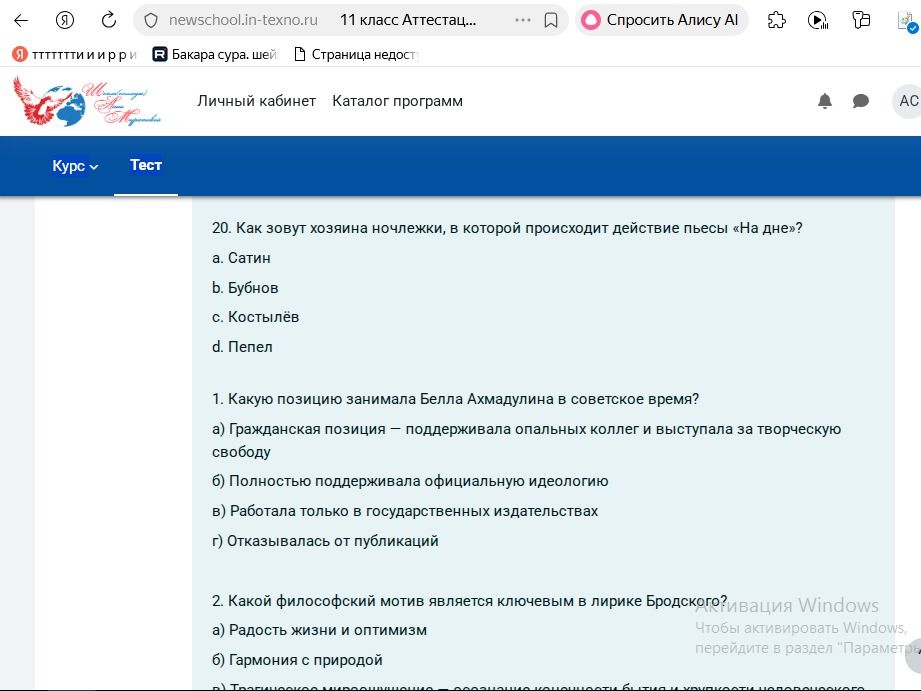Open the page options three-dots menu
The height and width of the screenshot is (691, 921).
tap(522, 21)
